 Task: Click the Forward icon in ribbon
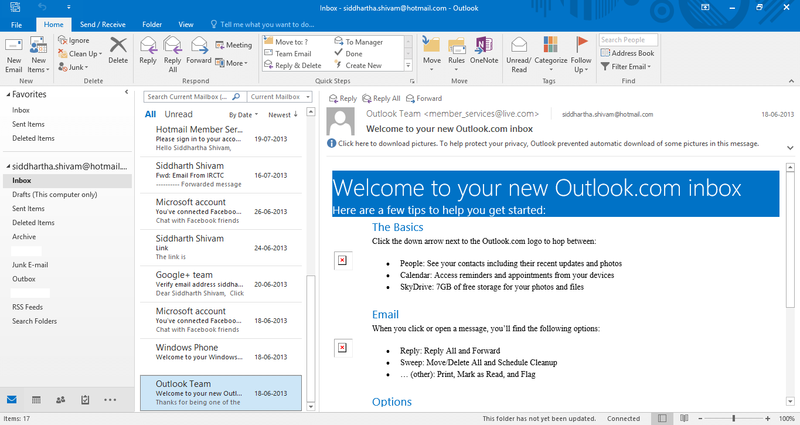(x=199, y=45)
